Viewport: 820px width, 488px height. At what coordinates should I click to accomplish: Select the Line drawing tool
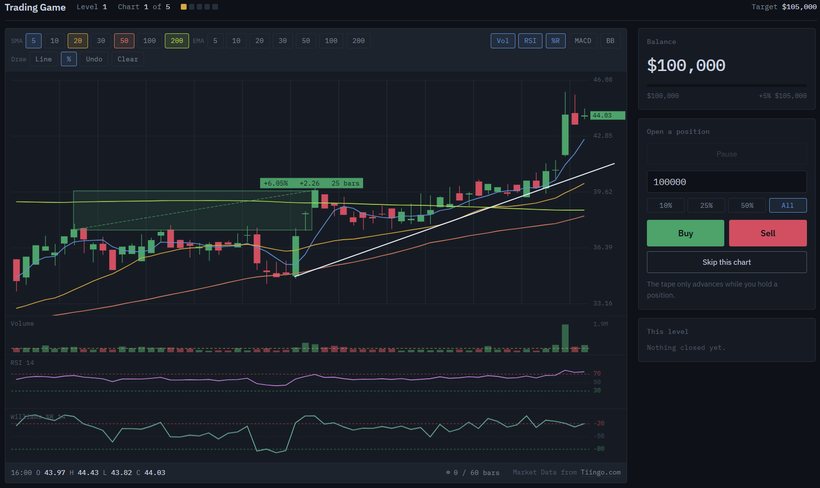[43, 59]
